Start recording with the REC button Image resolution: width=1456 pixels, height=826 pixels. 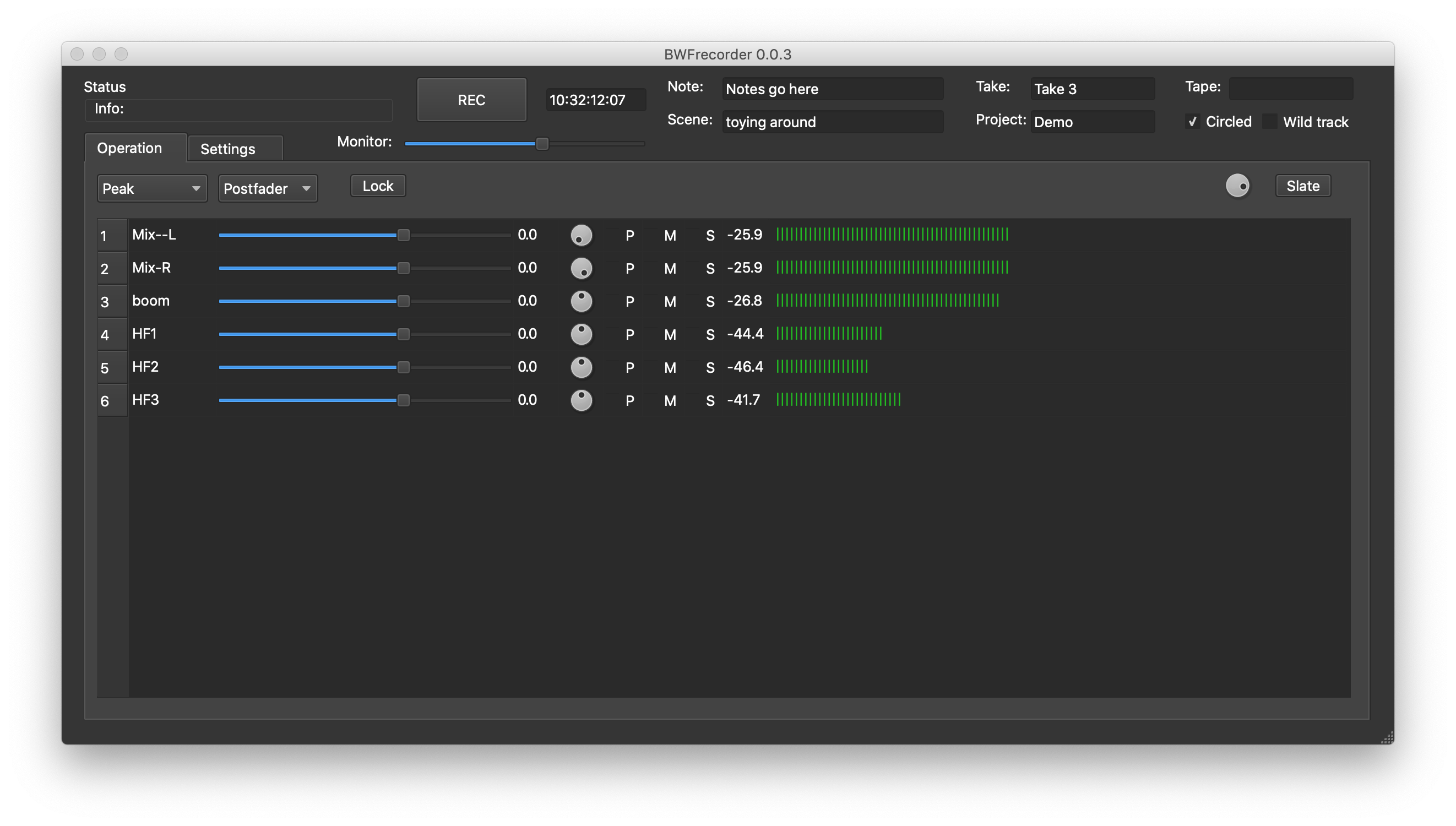coord(471,100)
